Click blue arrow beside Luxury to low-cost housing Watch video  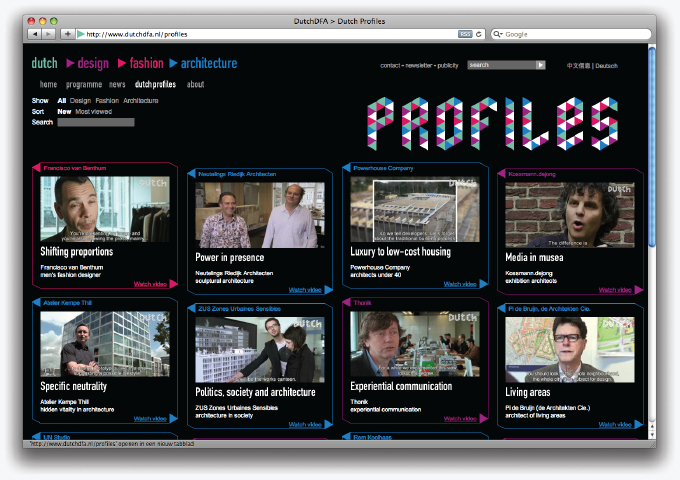(483, 284)
